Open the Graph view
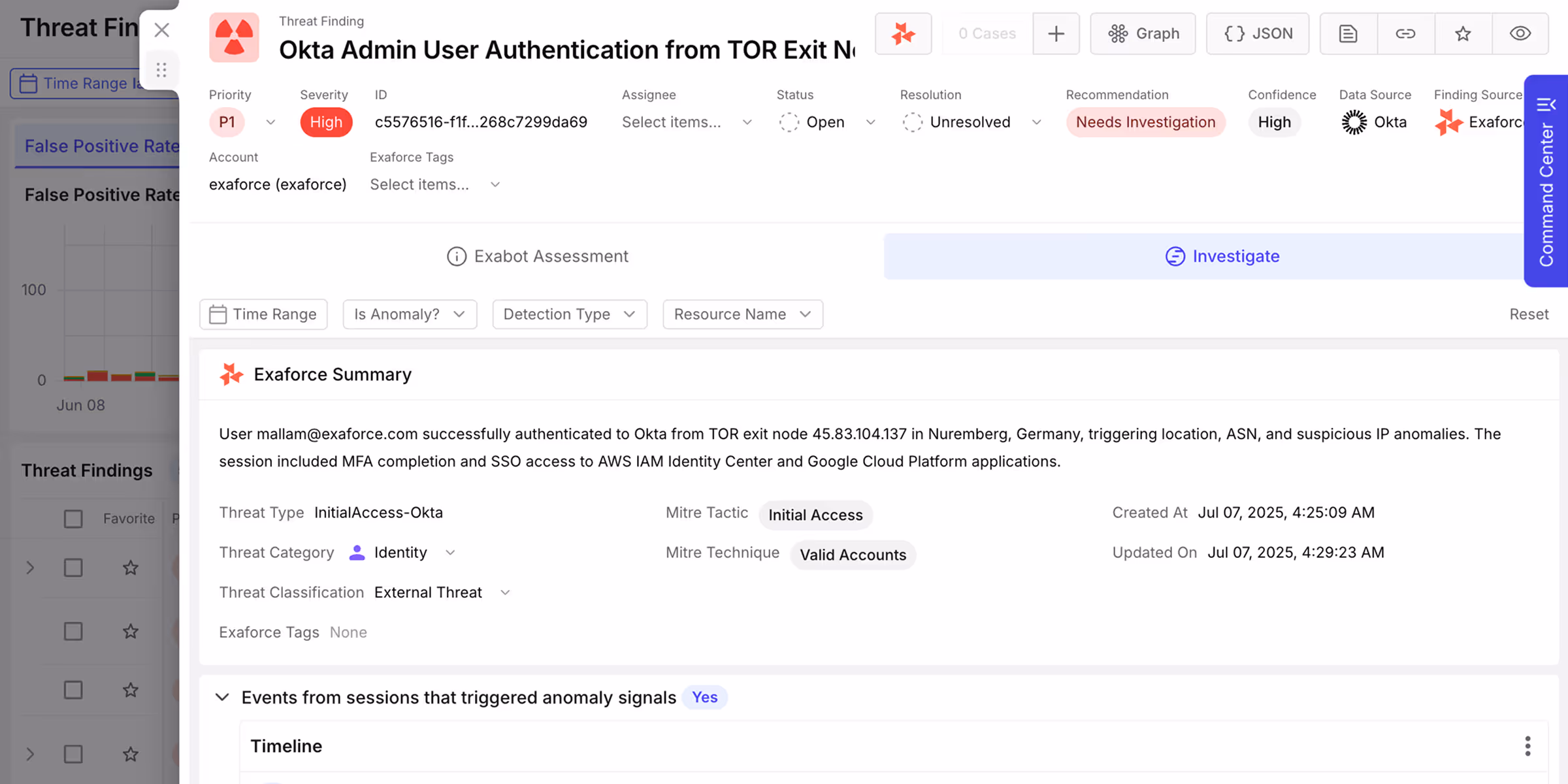1568x784 pixels. tap(1143, 33)
